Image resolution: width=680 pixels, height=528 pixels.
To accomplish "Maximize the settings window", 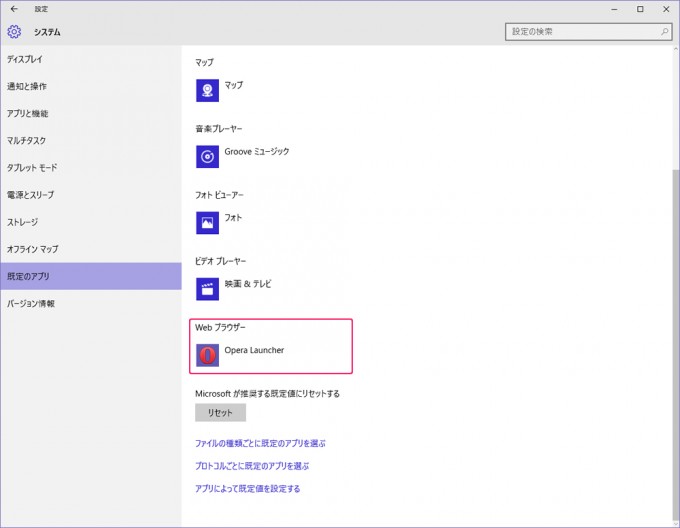I will (x=640, y=9).
